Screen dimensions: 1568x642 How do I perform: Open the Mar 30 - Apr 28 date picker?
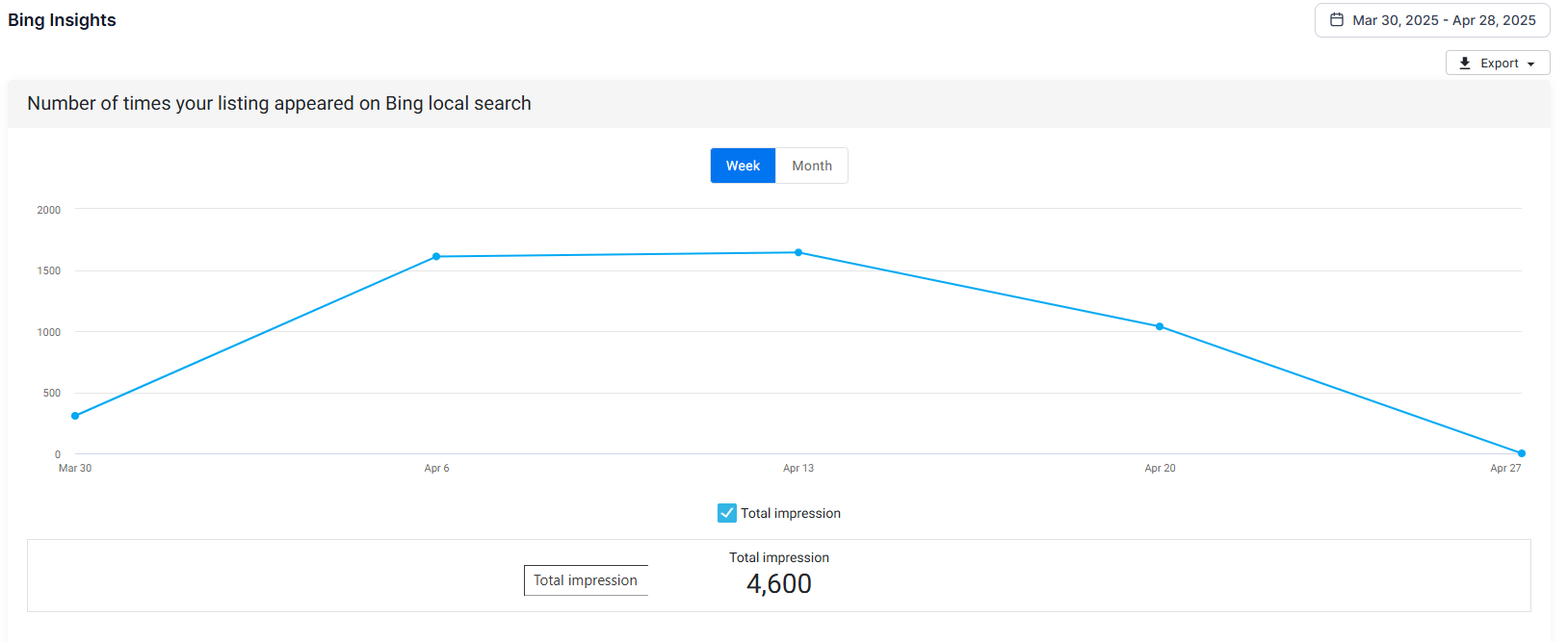click(1432, 20)
